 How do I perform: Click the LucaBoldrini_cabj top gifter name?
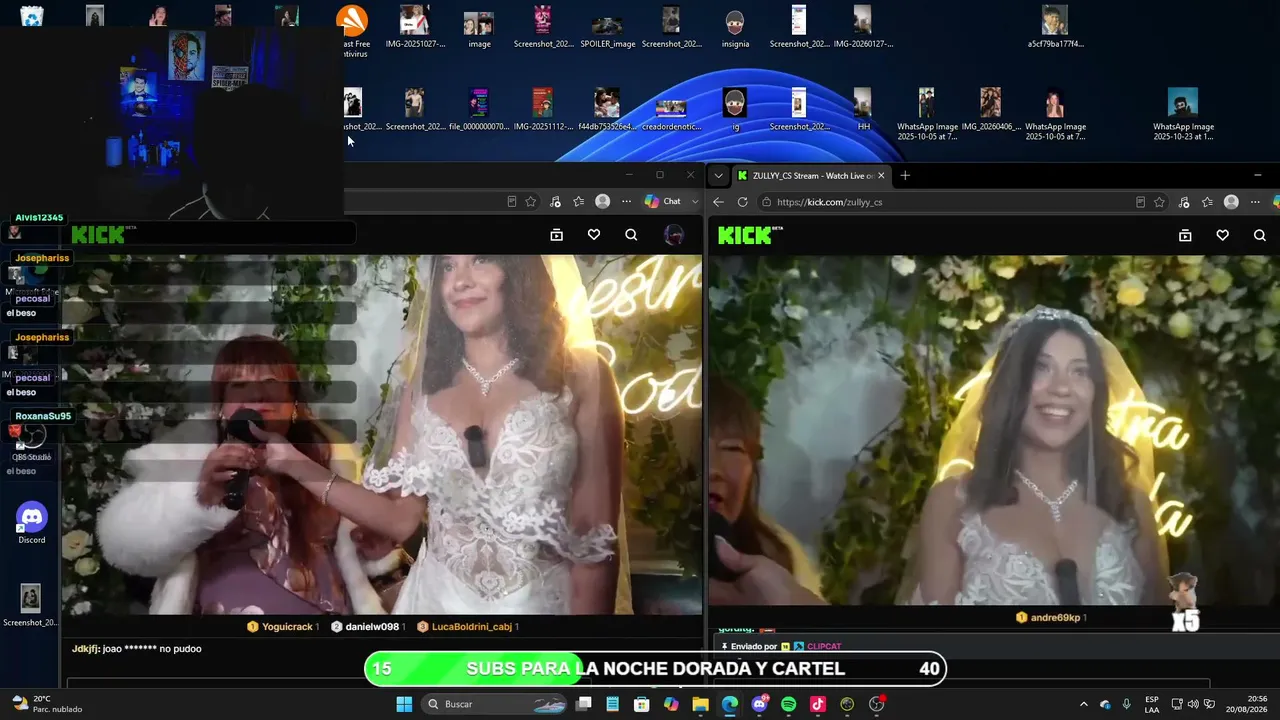(472, 627)
